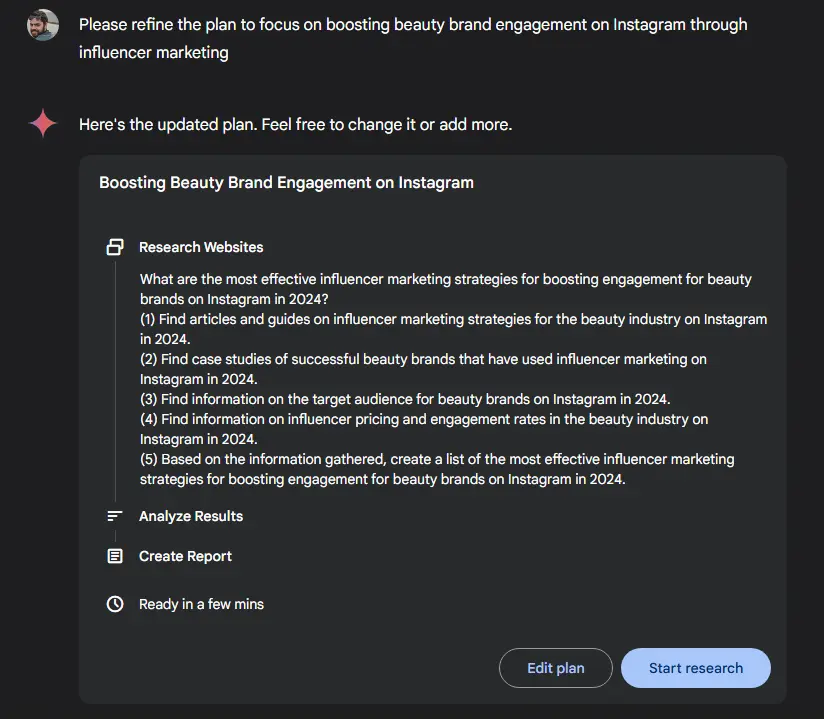Expand the Analyze Results step label

click(191, 516)
